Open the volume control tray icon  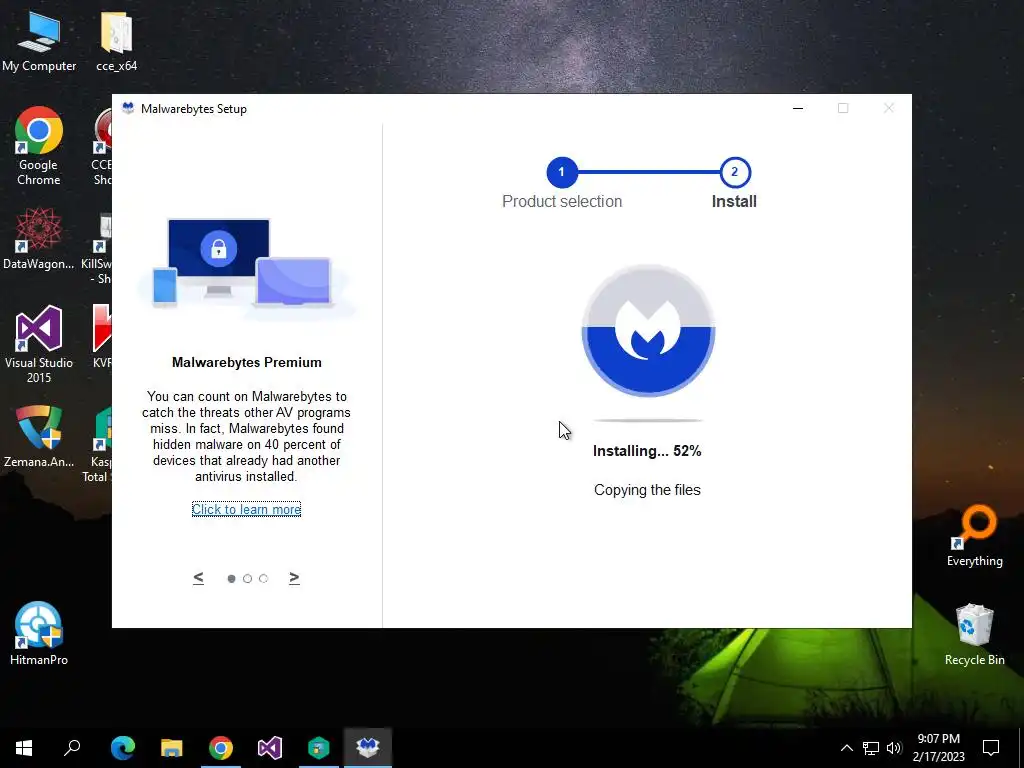(894, 748)
